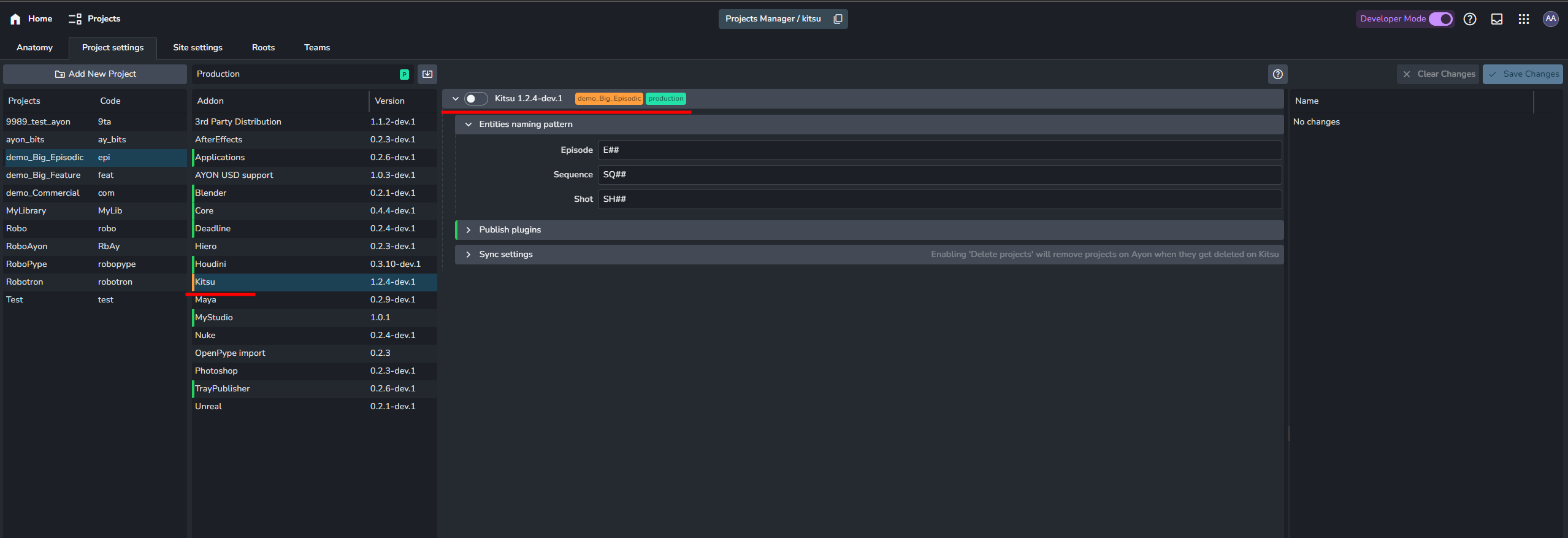The height and width of the screenshot is (538, 1568).
Task: Click the production green badge
Action: tap(666, 99)
